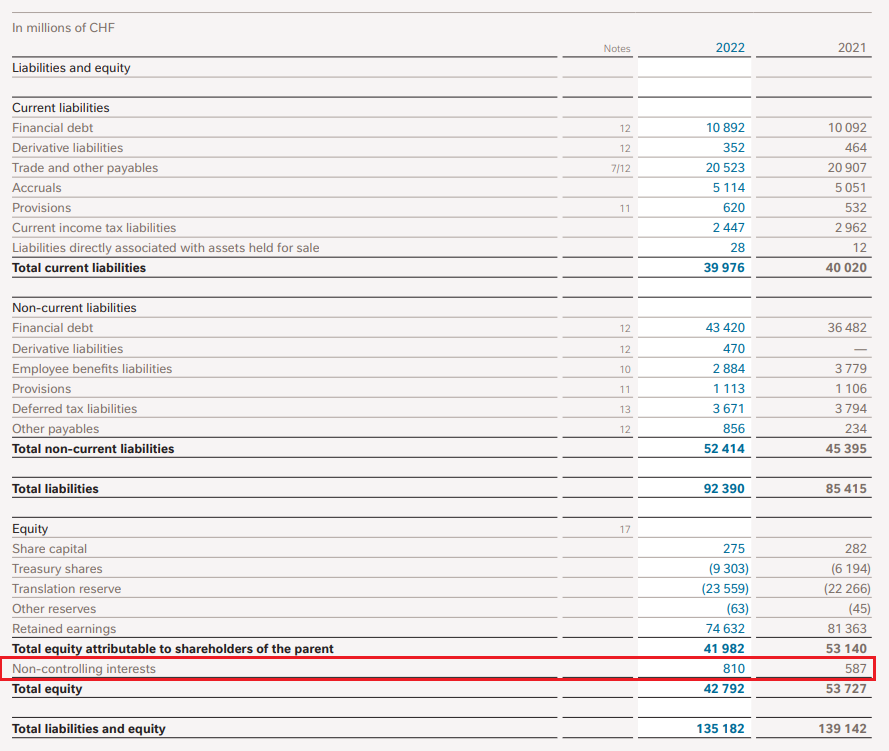
Task: Click Total liabilities and equity 2021 value
Action: (843, 729)
